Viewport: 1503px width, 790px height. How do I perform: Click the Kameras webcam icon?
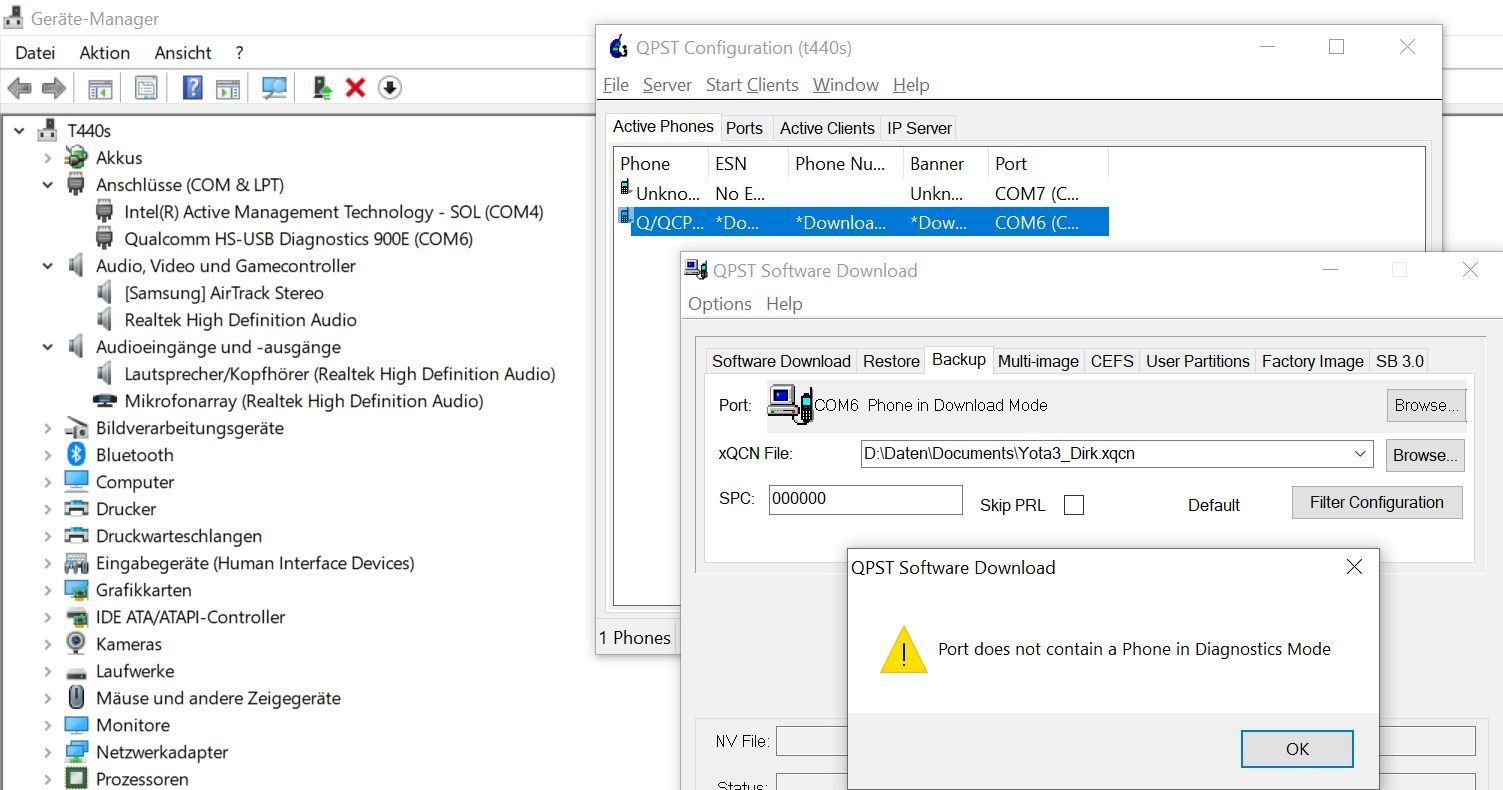pyautogui.click(x=76, y=644)
